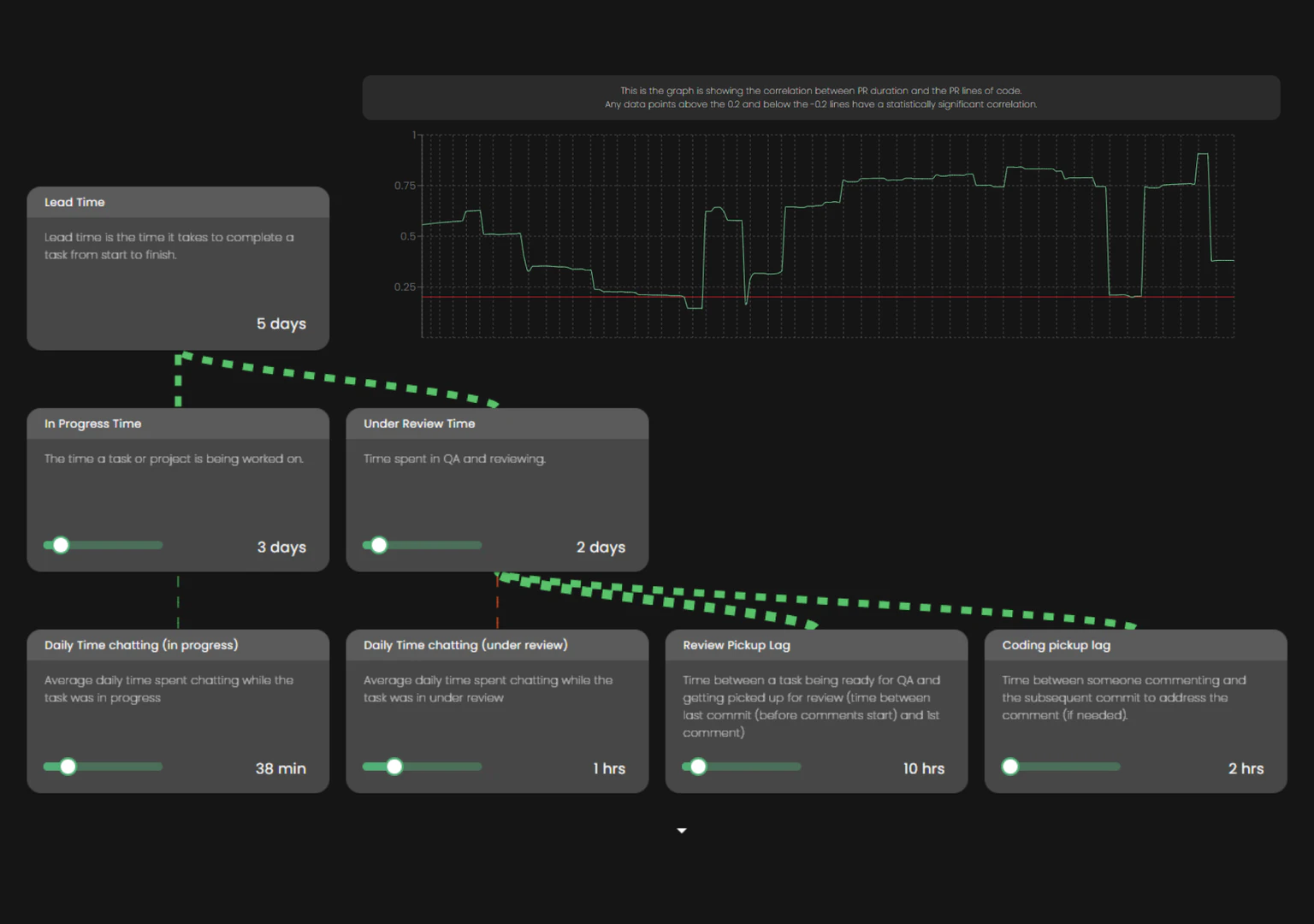Click the red threshold line on the graph

pos(941,297)
